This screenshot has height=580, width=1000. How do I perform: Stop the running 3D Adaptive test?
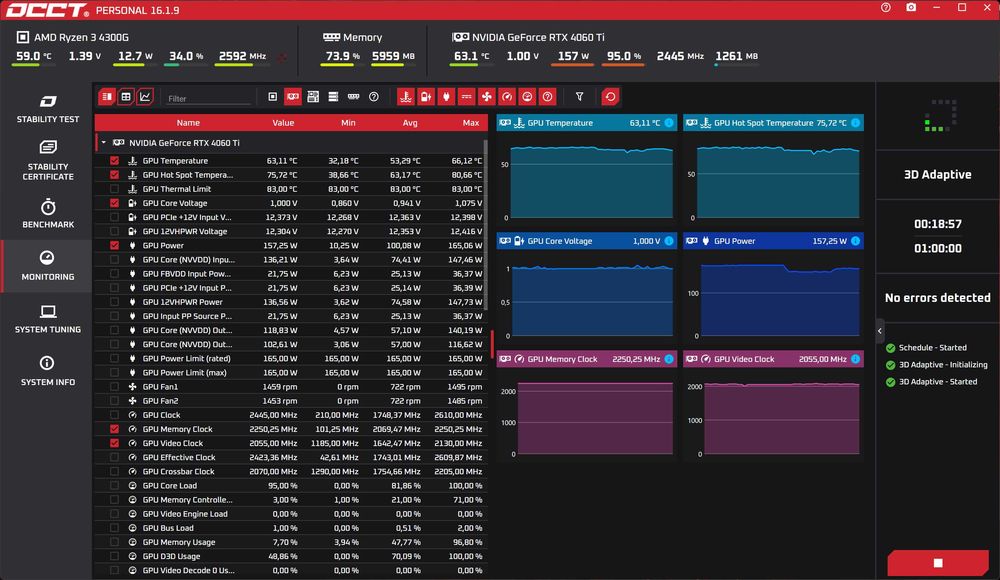[x=938, y=563]
